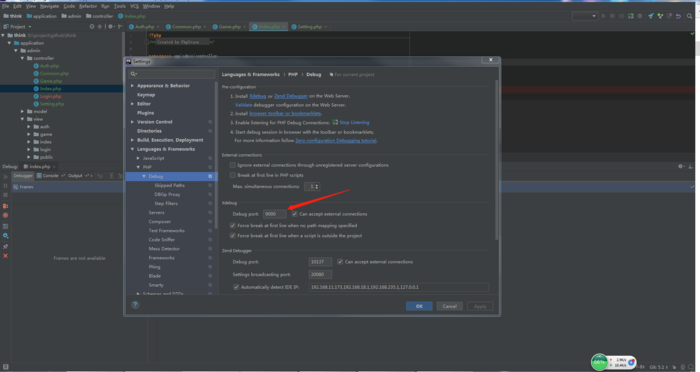Click the purple undo arrow toolbar icon
This screenshot has height=372, width=700.
678,16
